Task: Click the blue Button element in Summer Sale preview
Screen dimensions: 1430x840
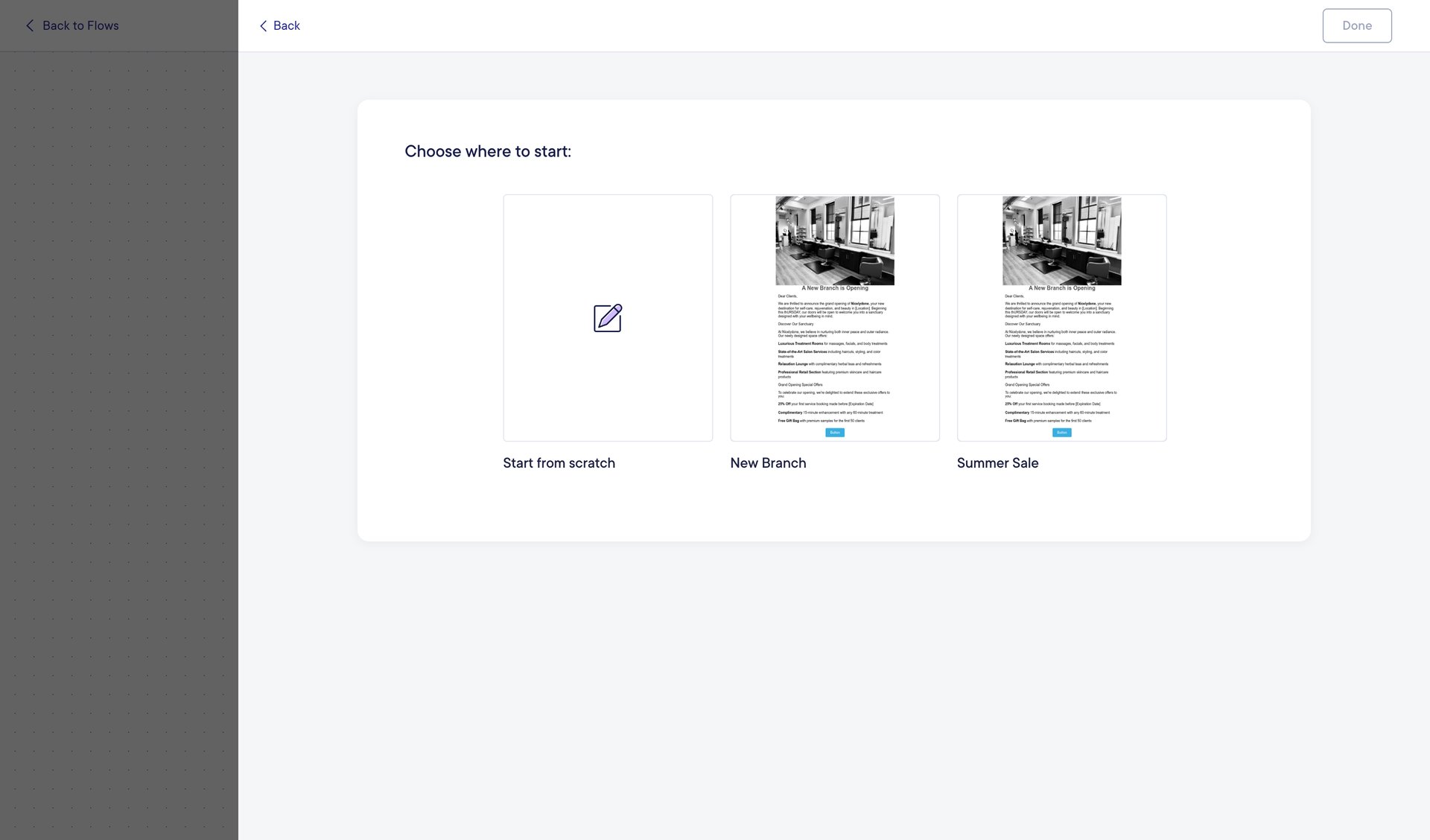Action: click(1061, 432)
